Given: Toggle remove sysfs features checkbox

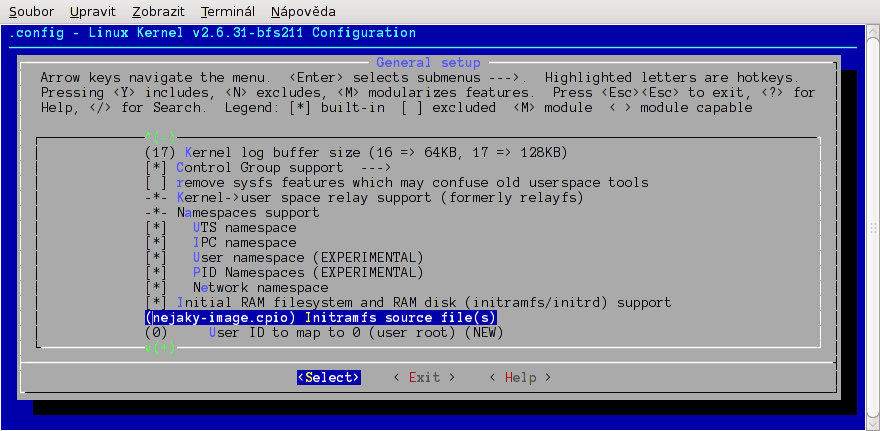Looking at the screenshot, I should [x=156, y=182].
